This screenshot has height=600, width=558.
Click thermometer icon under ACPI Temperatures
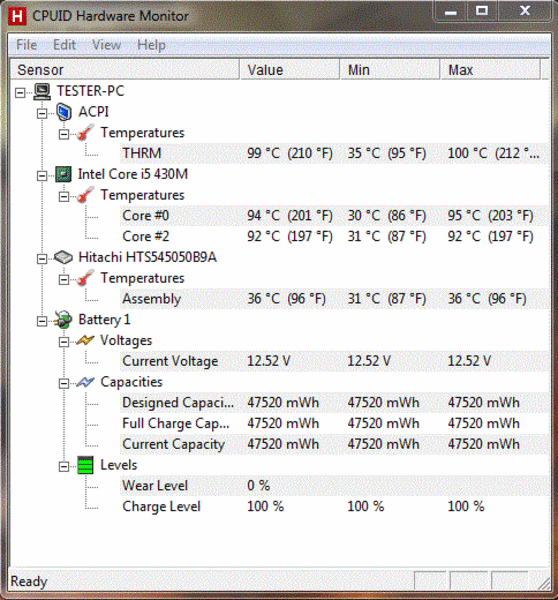(x=85, y=133)
